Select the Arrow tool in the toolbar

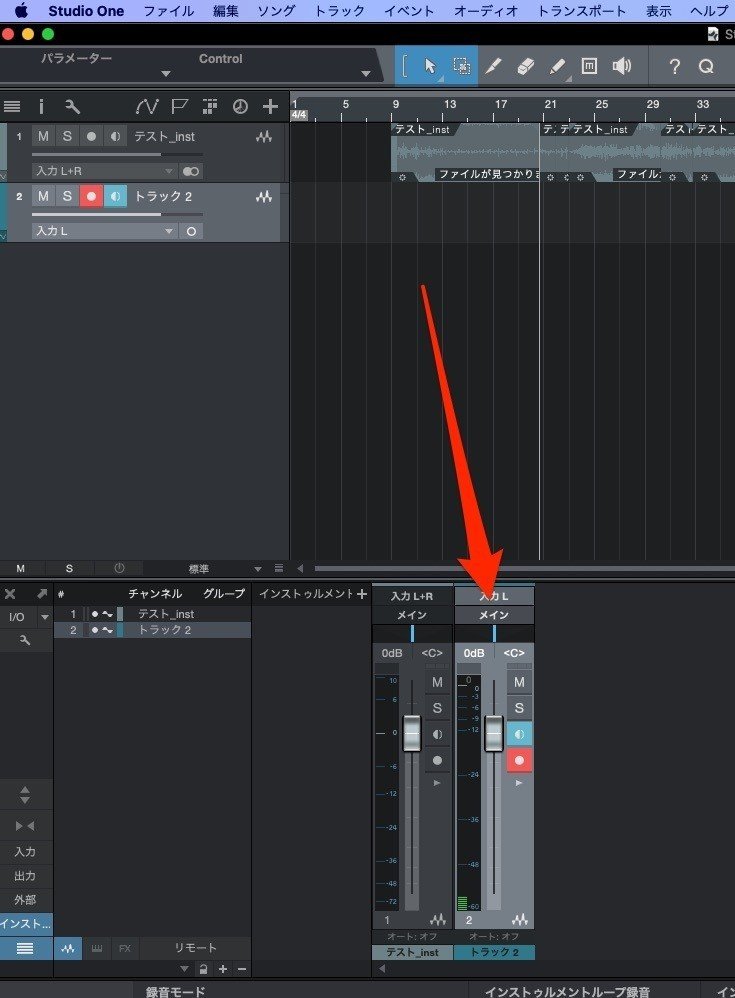click(430, 66)
